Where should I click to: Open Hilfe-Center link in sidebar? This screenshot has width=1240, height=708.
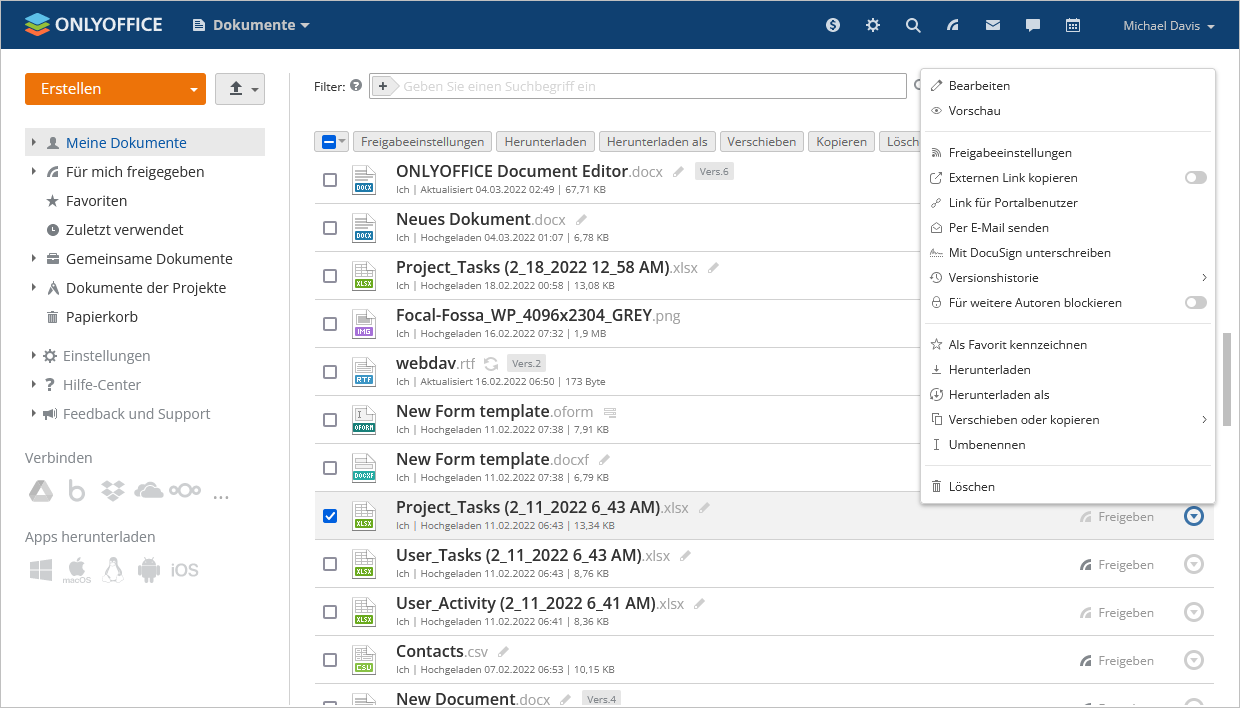(102, 385)
